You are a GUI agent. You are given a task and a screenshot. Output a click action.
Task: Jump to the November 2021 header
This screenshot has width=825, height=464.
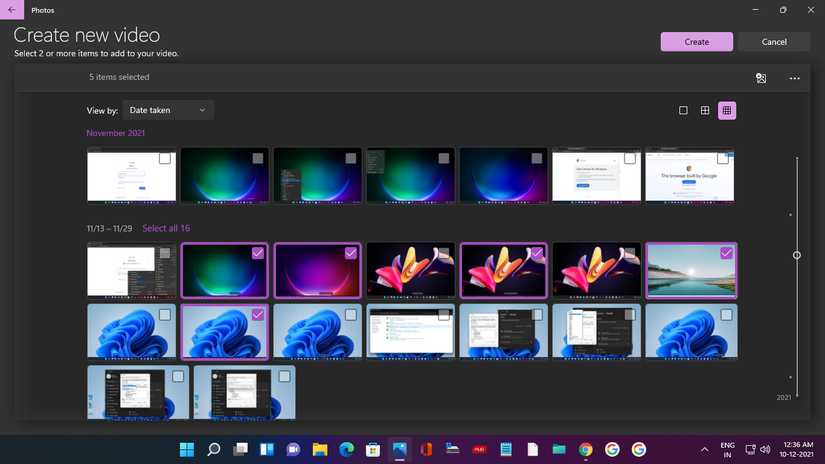[x=115, y=133]
